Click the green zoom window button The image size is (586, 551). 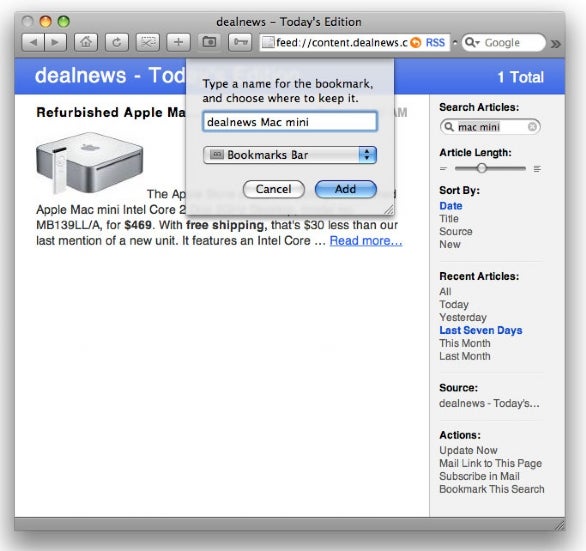pyautogui.click(x=64, y=21)
